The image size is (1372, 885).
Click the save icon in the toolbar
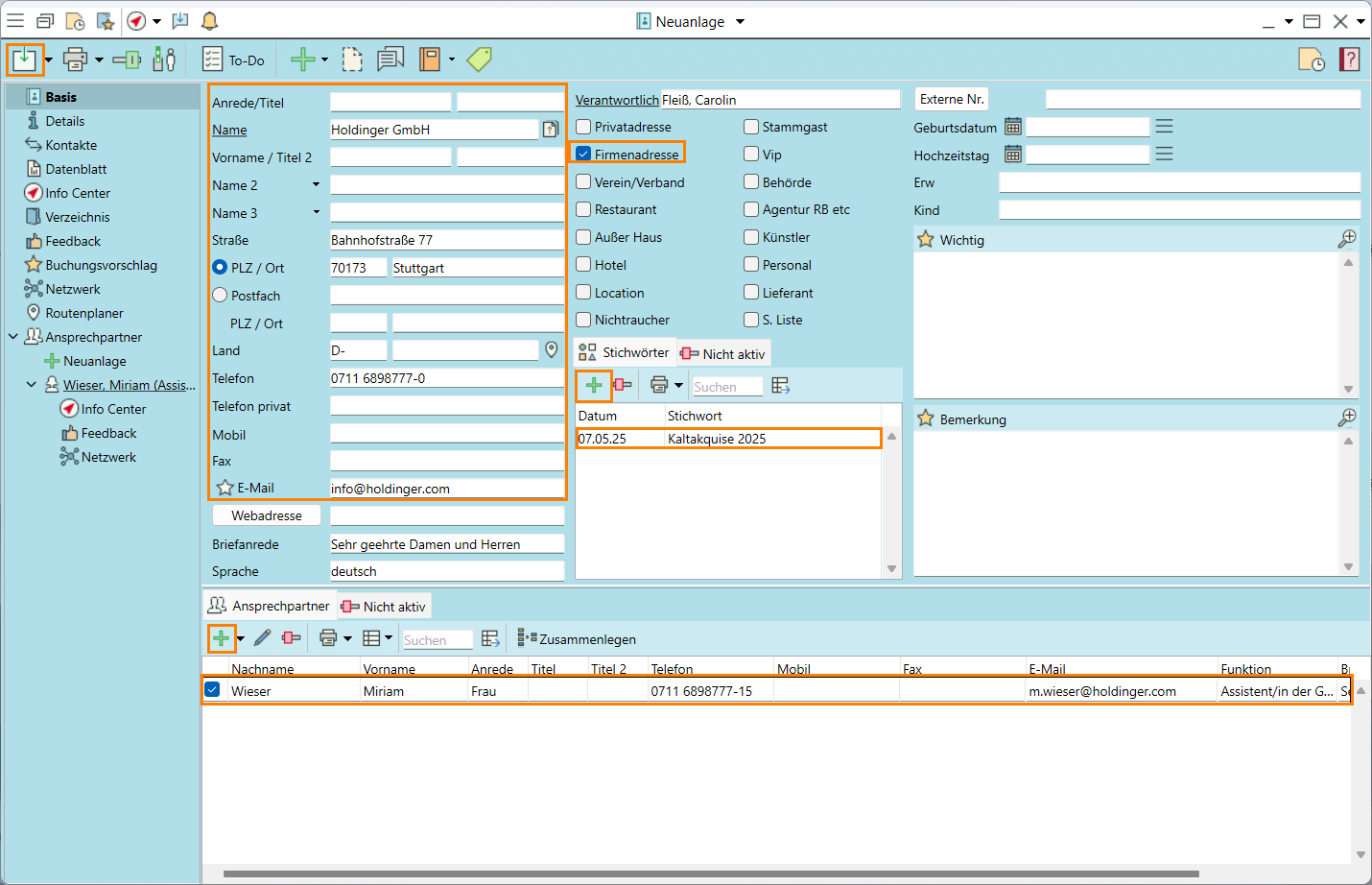24,60
